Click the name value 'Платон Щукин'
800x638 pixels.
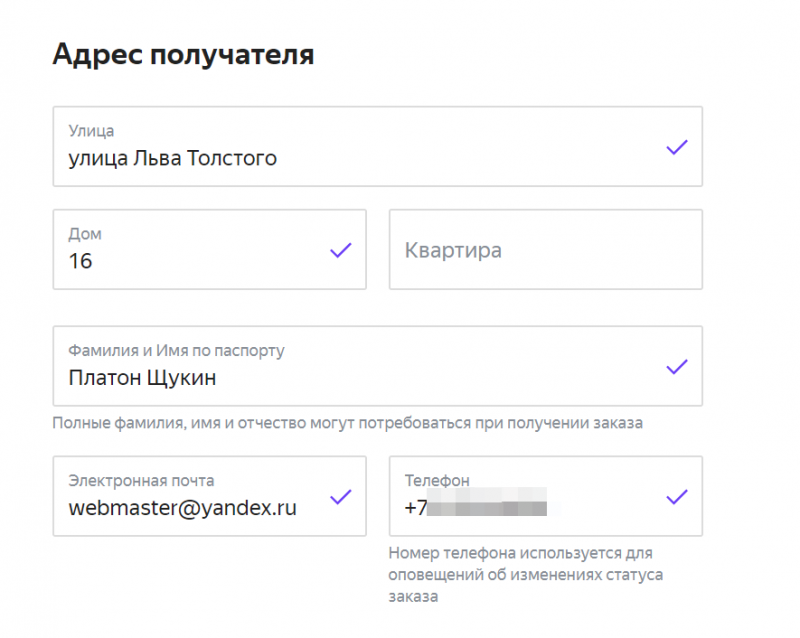pos(142,378)
